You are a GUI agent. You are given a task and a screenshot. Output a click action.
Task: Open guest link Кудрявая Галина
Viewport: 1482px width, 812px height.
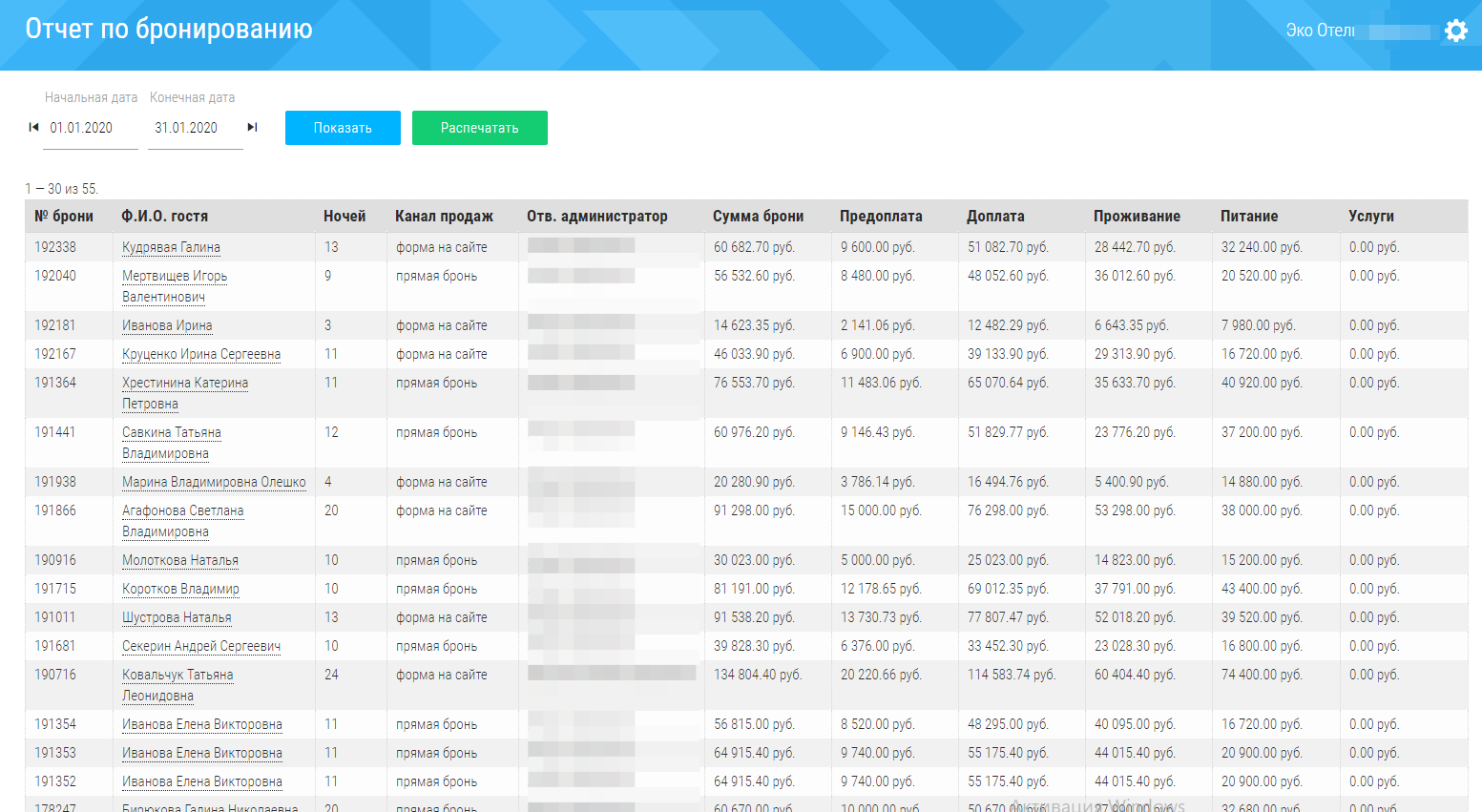click(x=171, y=247)
